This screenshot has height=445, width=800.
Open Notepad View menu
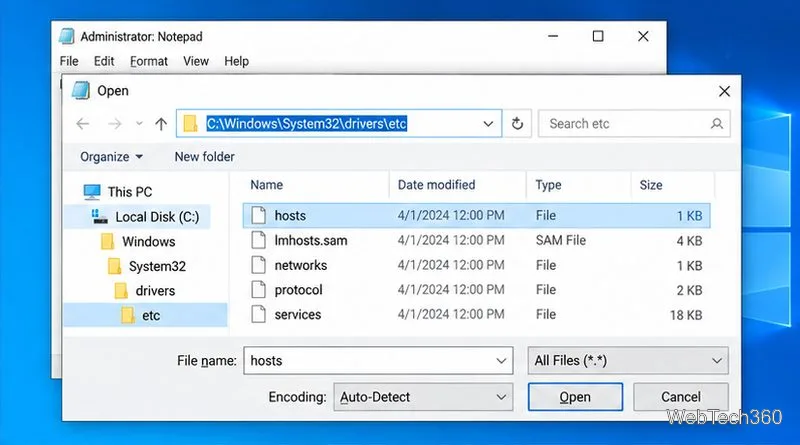pyautogui.click(x=196, y=61)
